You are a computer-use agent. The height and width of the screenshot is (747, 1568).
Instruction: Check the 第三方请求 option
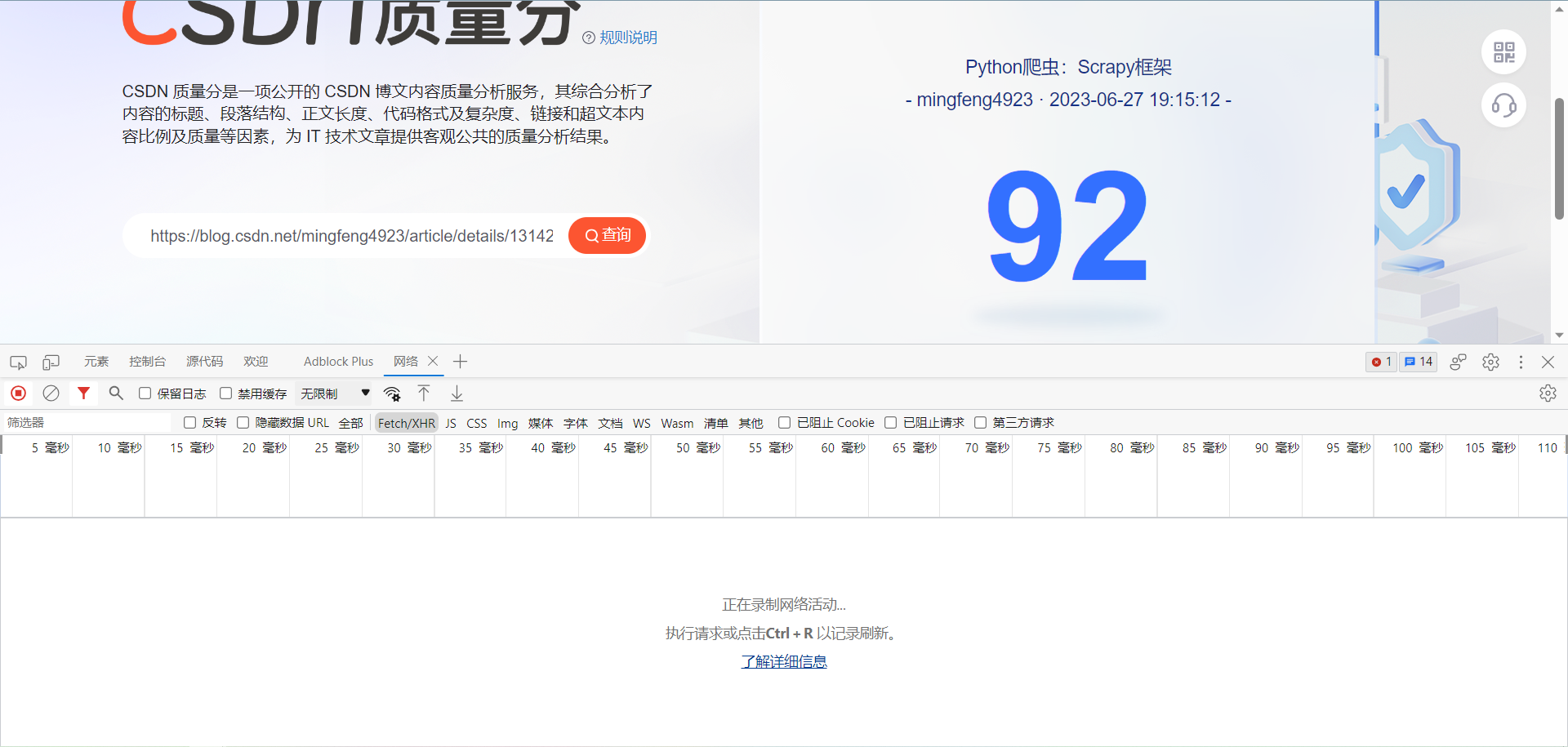(x=980, y=422)
